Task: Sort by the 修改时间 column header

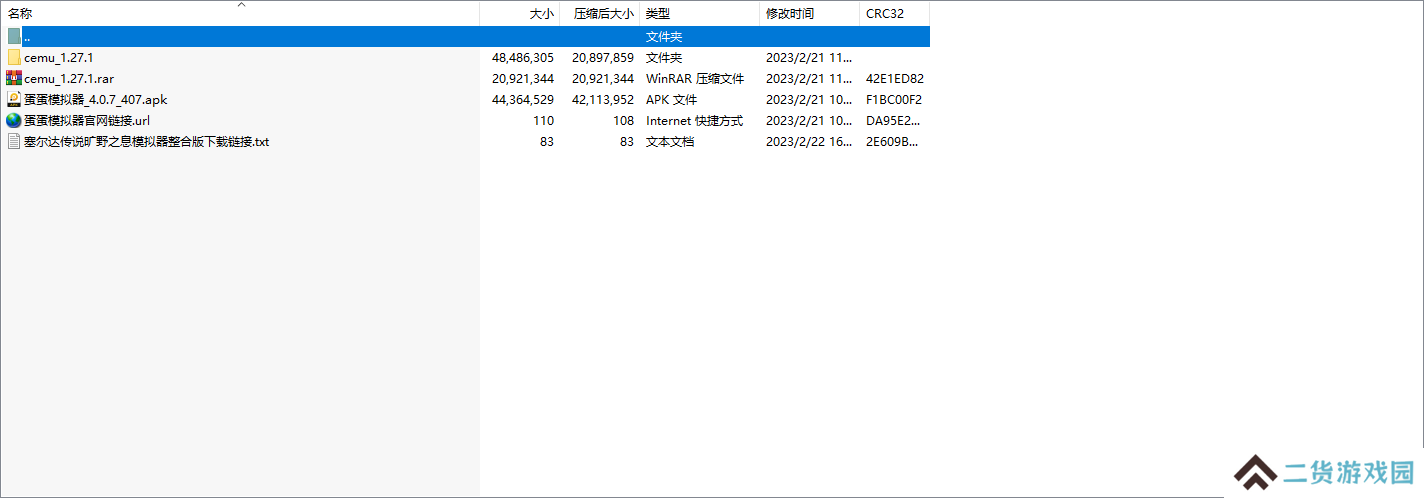Action: tap(809, 14)
